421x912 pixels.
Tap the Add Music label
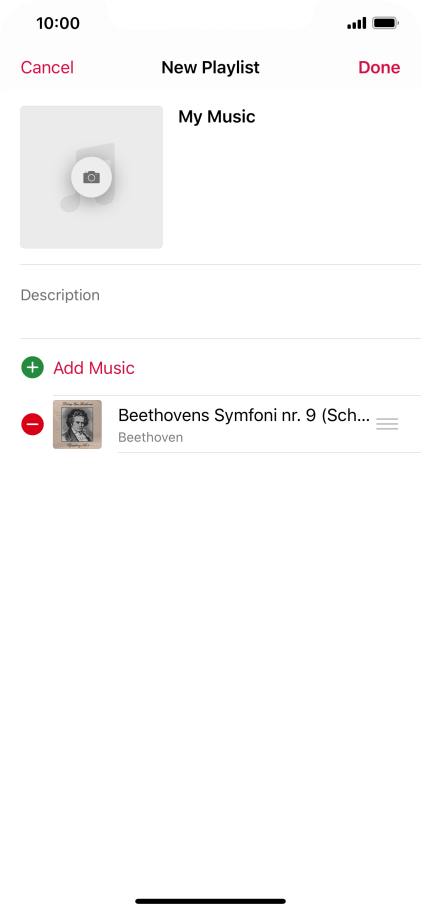tap(94, 368)
